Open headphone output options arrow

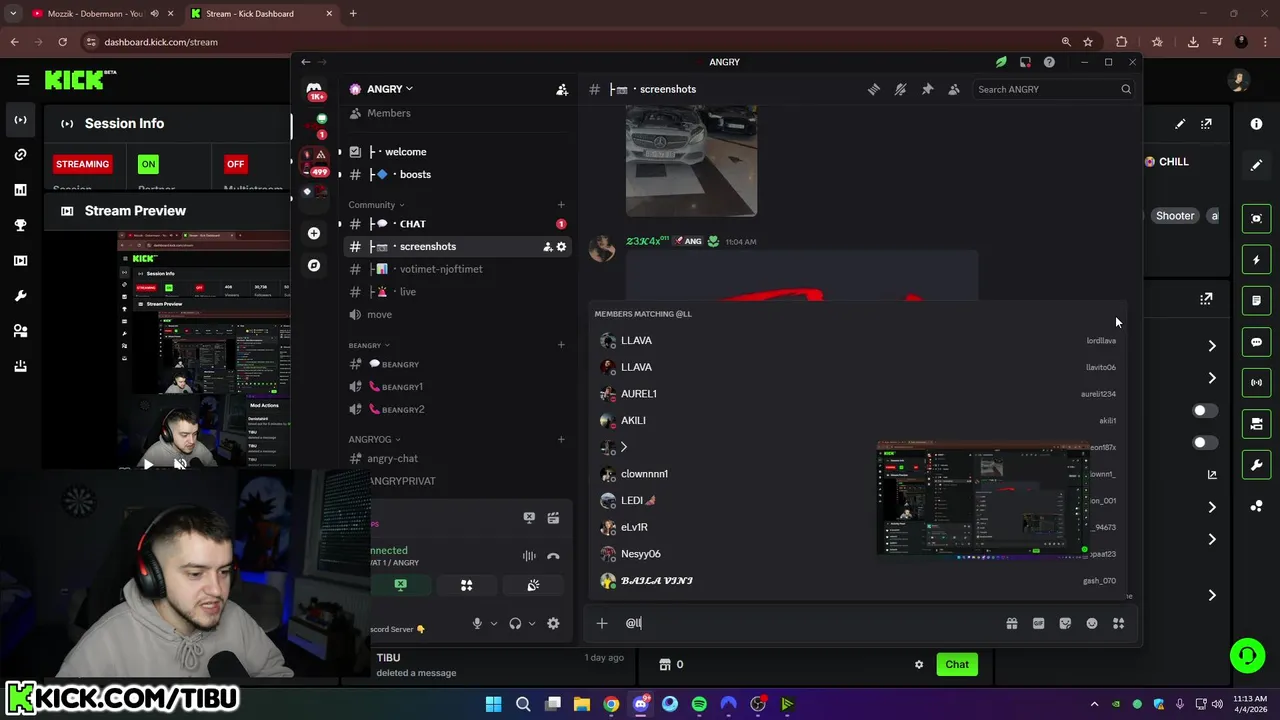coord(531,623)
